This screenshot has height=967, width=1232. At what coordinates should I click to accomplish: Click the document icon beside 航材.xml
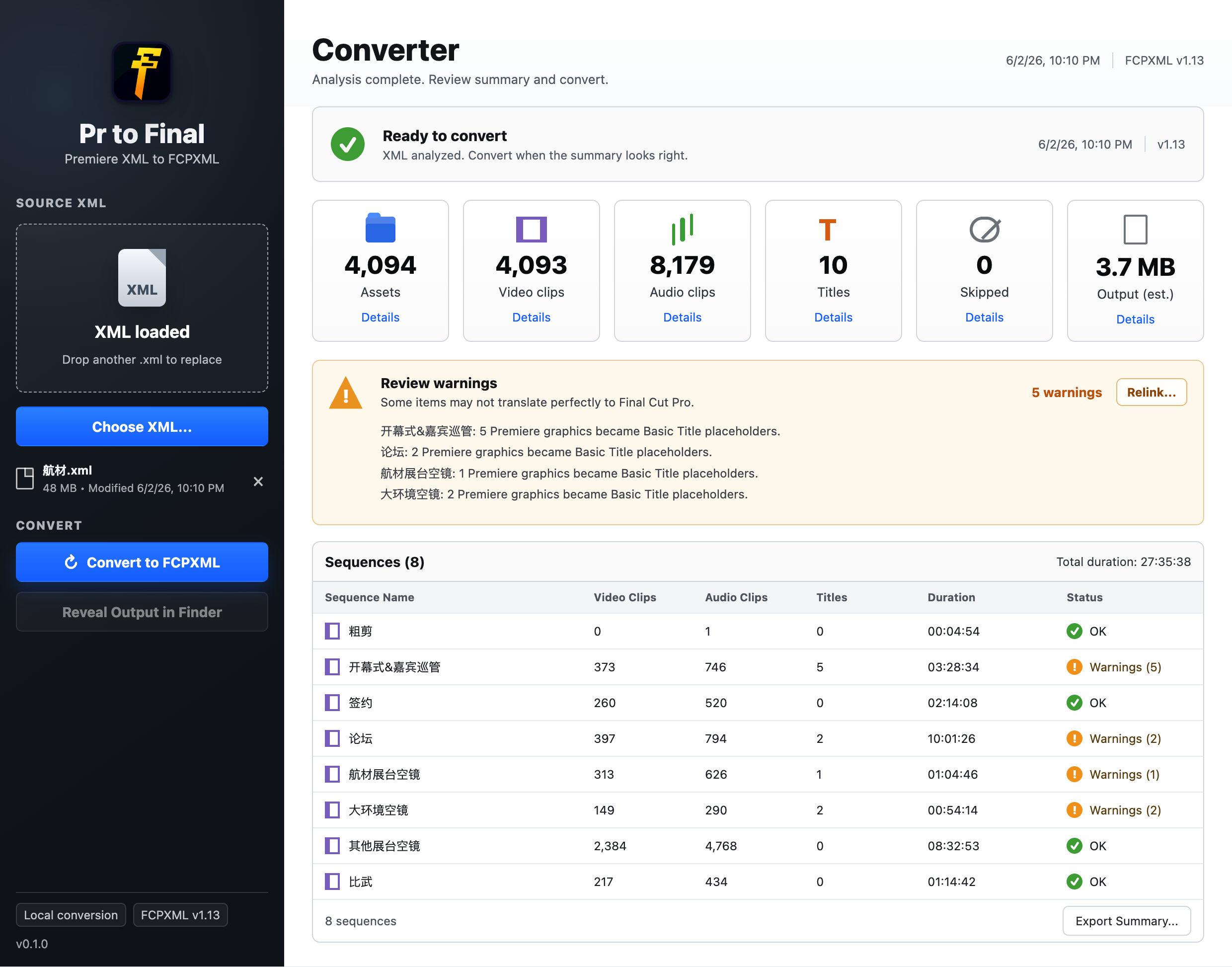(x=25, y=479)
